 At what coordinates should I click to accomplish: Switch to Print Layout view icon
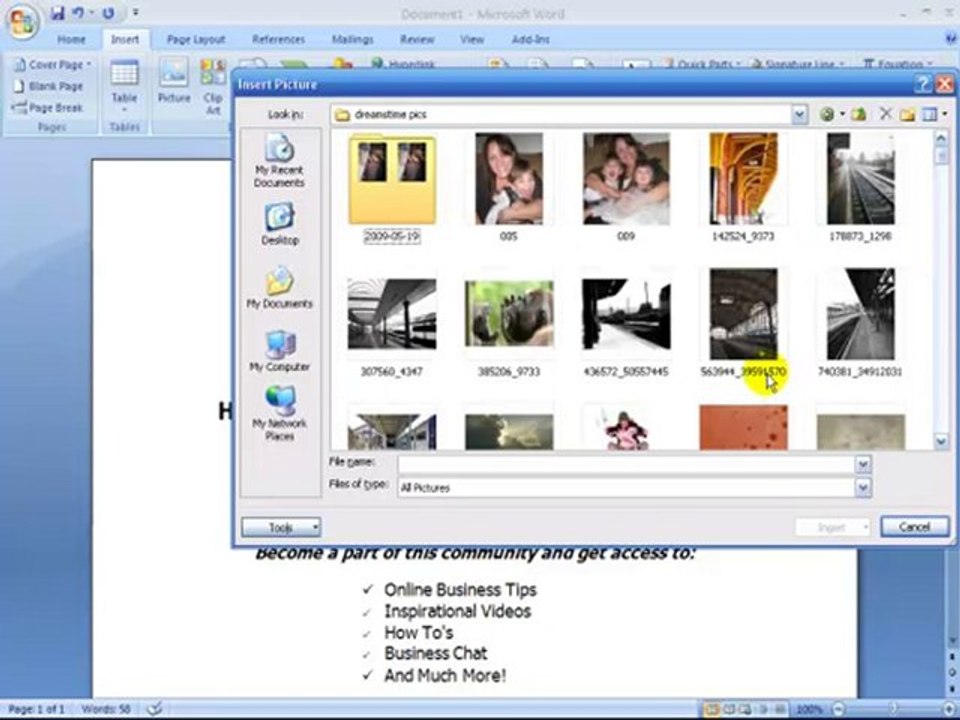[712, 710]
